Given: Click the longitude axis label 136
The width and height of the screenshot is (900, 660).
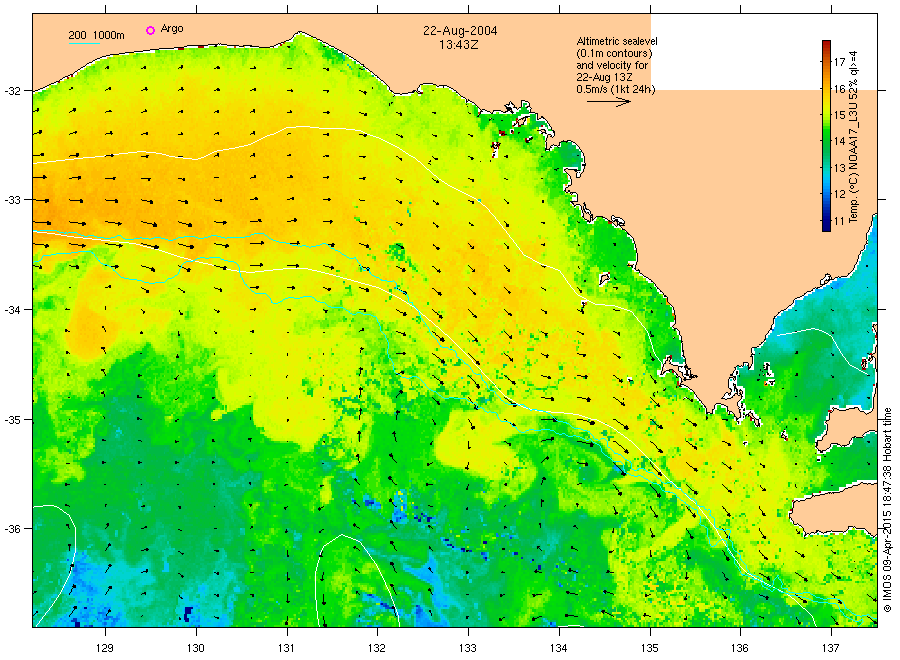Looking at the screenshot, I should (x=740, y=648).
